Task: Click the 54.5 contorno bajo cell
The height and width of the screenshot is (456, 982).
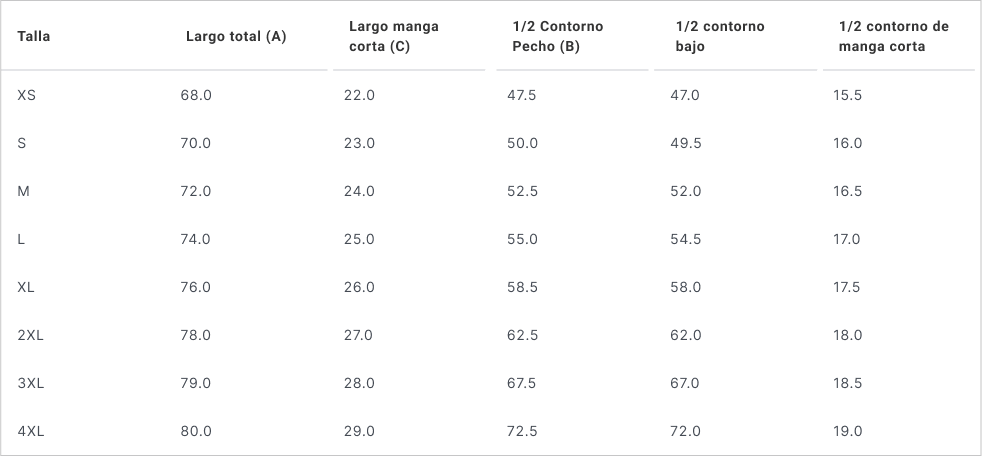Action: coord(685,239)
